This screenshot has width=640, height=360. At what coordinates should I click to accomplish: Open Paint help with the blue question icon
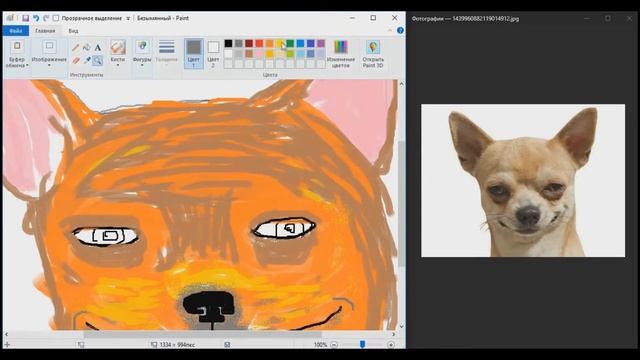pyautogui.click(x=400, y=31)
